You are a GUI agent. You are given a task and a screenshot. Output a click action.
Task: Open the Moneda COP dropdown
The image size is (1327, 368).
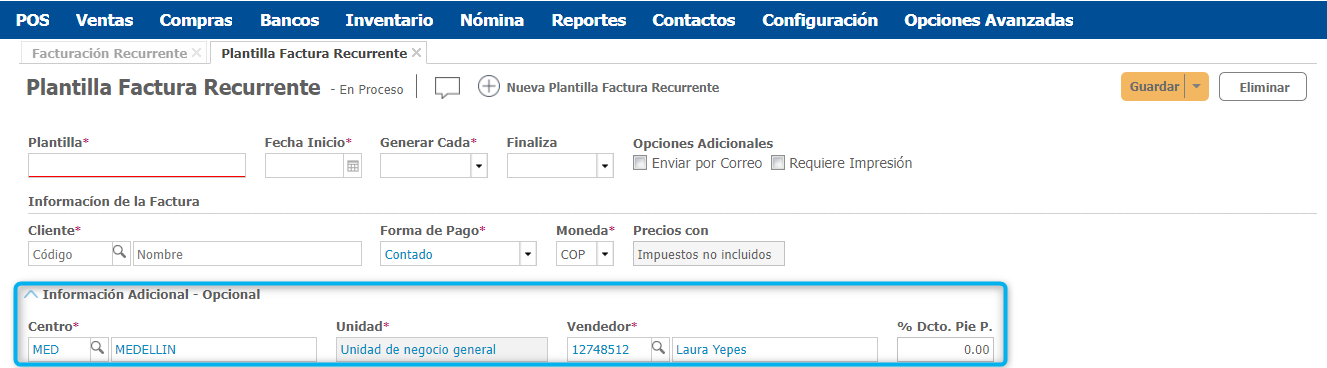tap(605, 254)
